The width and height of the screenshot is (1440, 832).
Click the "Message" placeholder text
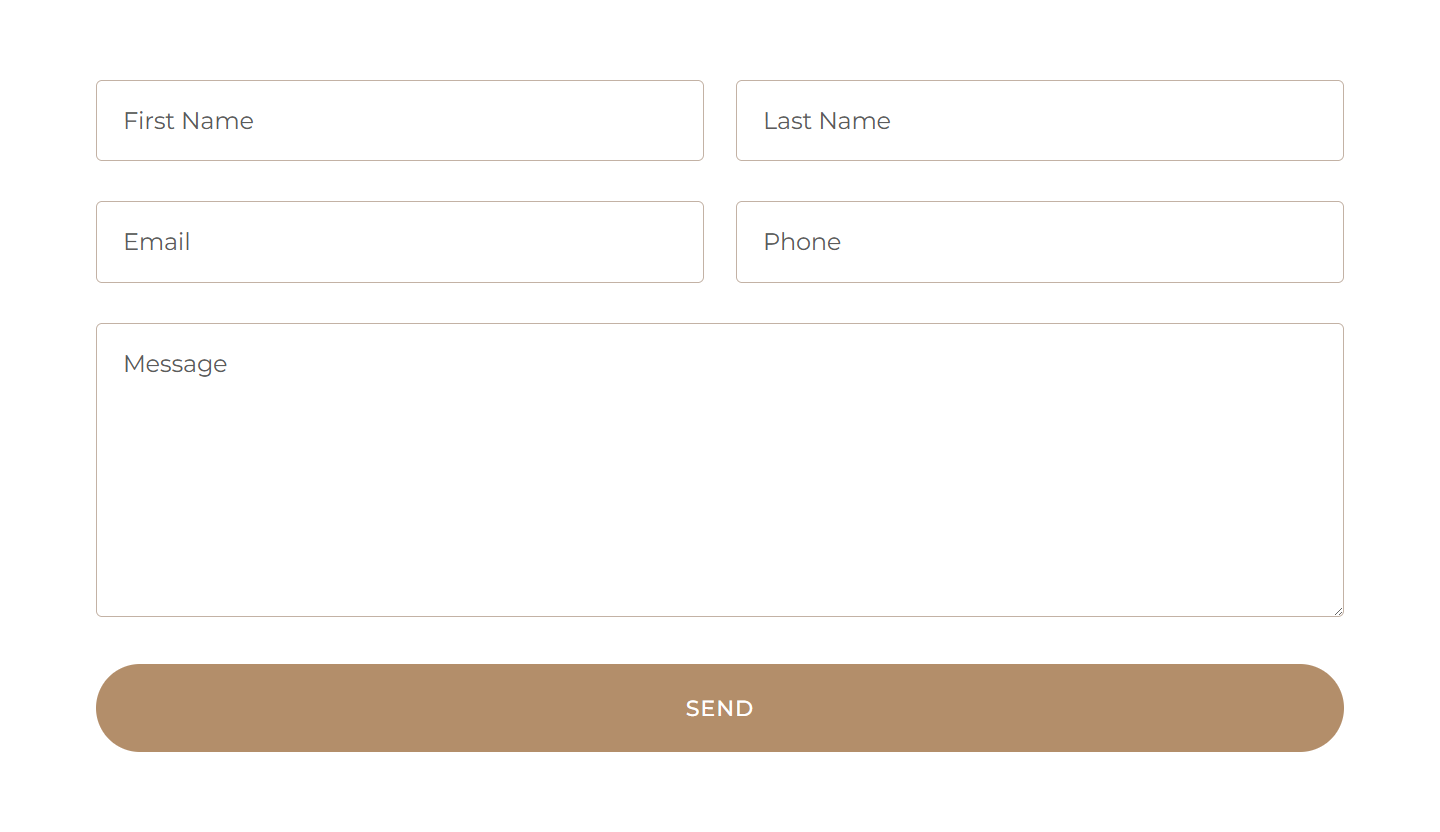[175, 364]
